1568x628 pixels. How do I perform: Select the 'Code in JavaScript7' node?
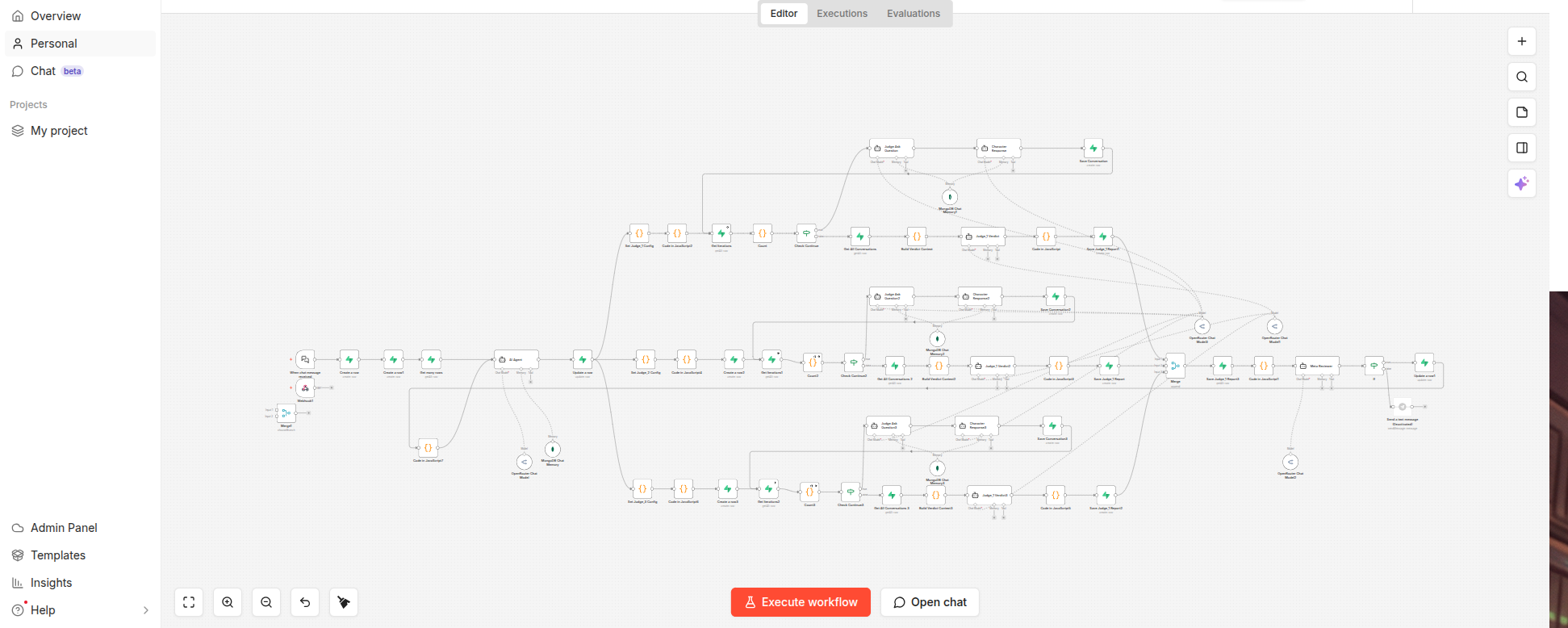pos(429,447)
